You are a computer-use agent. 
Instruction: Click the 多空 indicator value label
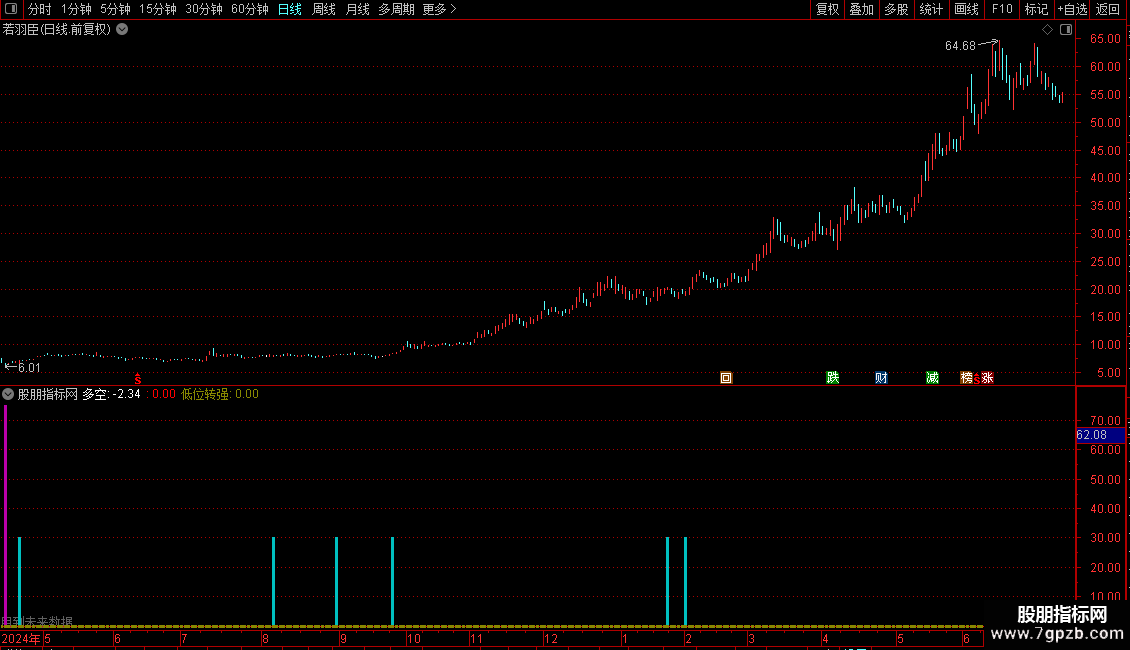111,394
